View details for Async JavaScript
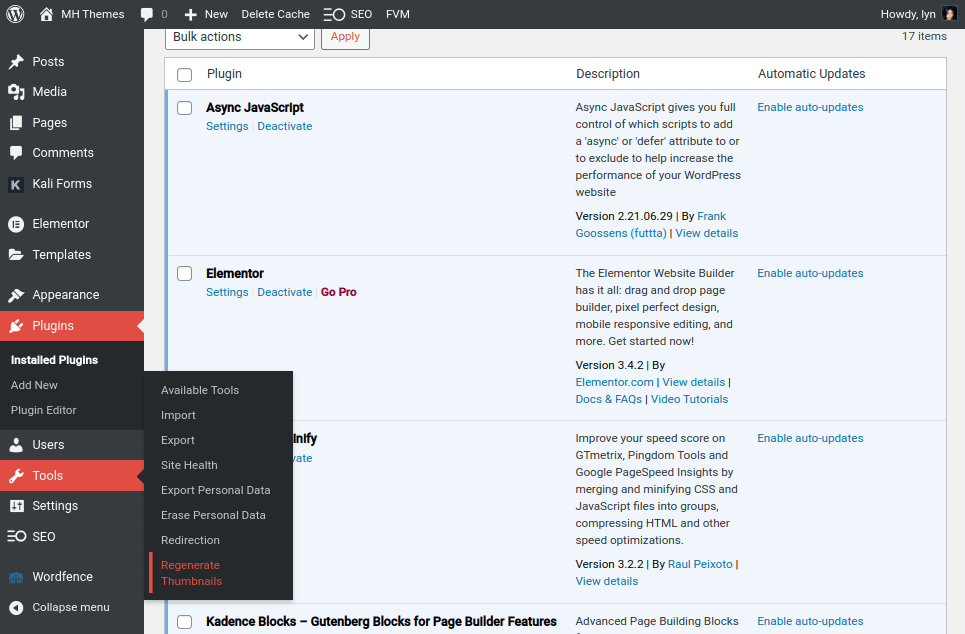 (x=707, y=233)
